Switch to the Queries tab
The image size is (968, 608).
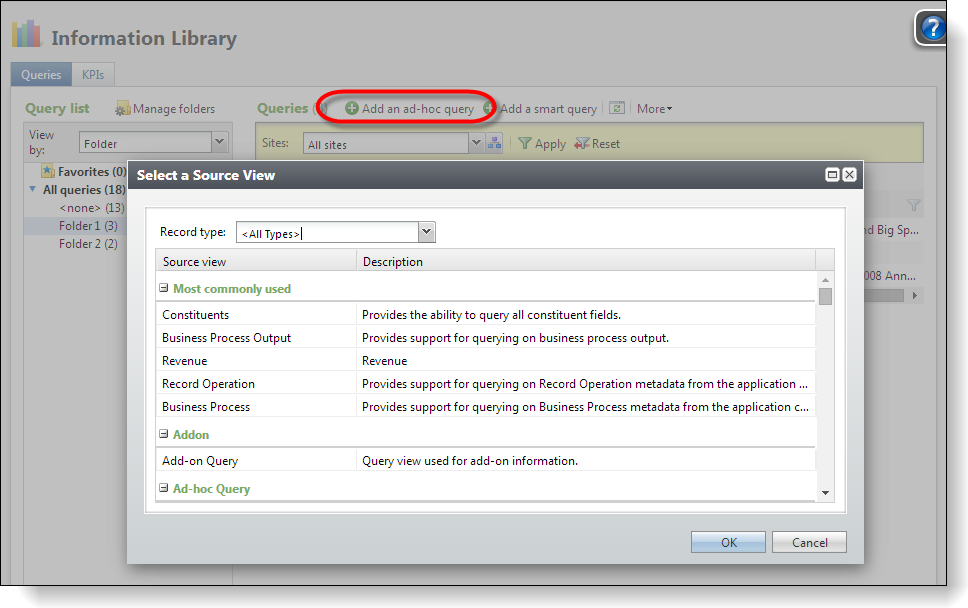(x=41, y=74)
